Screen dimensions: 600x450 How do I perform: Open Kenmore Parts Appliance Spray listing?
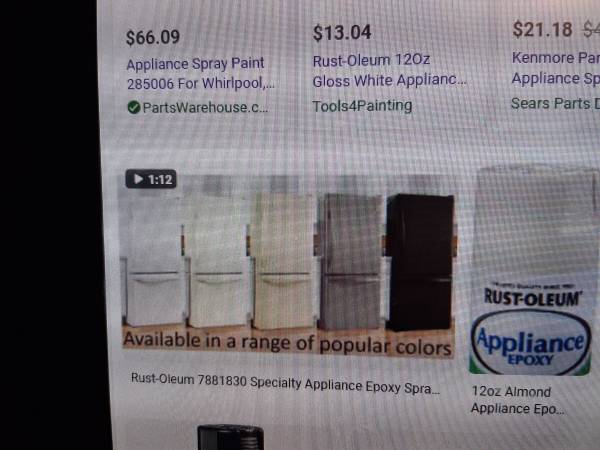[556, 68]
